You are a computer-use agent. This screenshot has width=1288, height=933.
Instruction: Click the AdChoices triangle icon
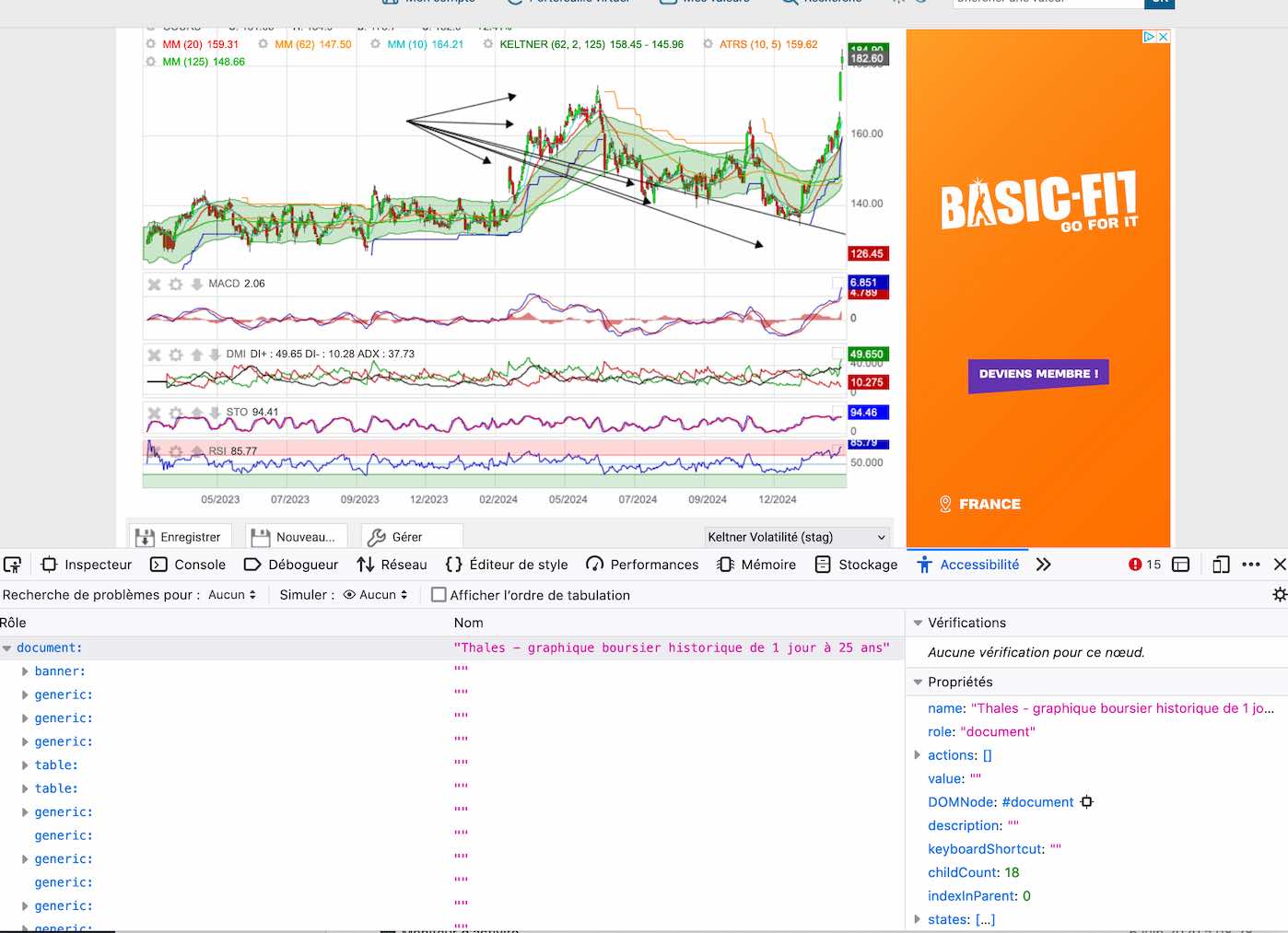click(1150, 37)
